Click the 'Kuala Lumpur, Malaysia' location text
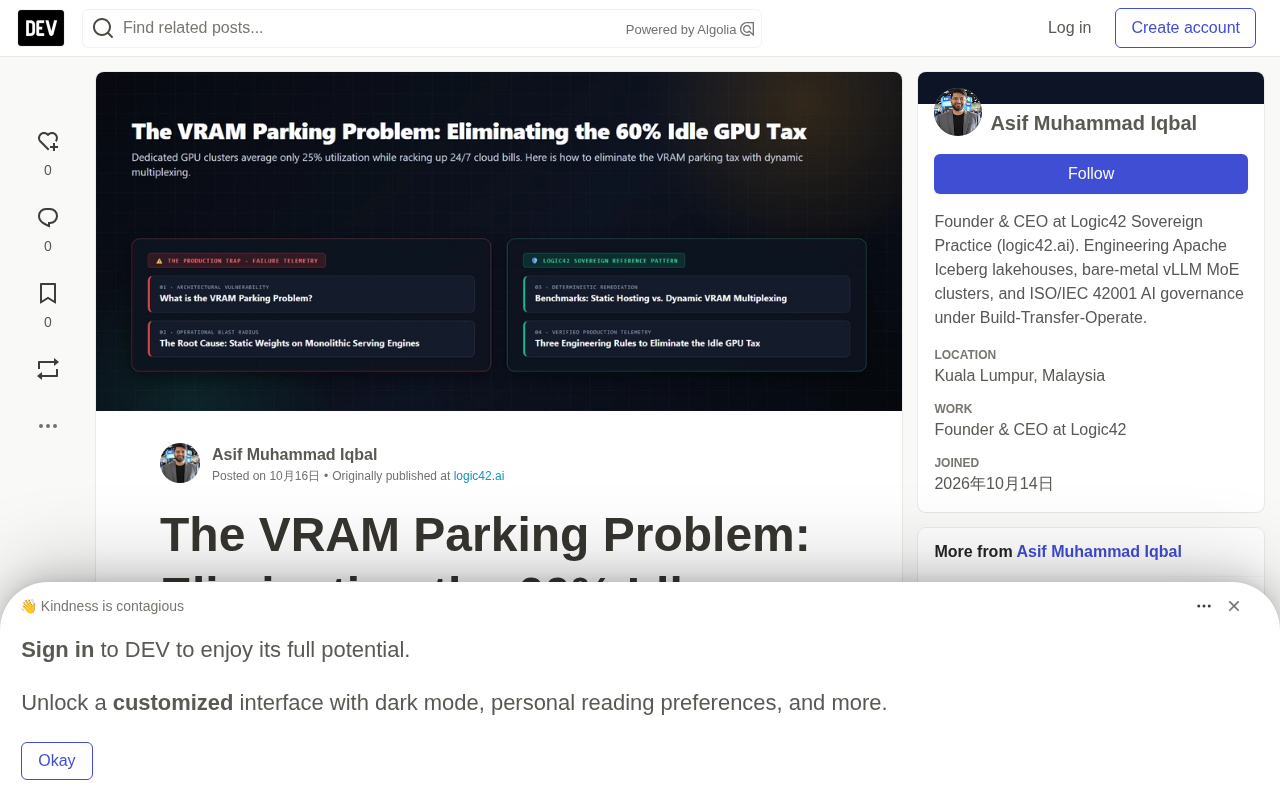This screenshot has height=800, width=1280. click(x=1019, y=376)
